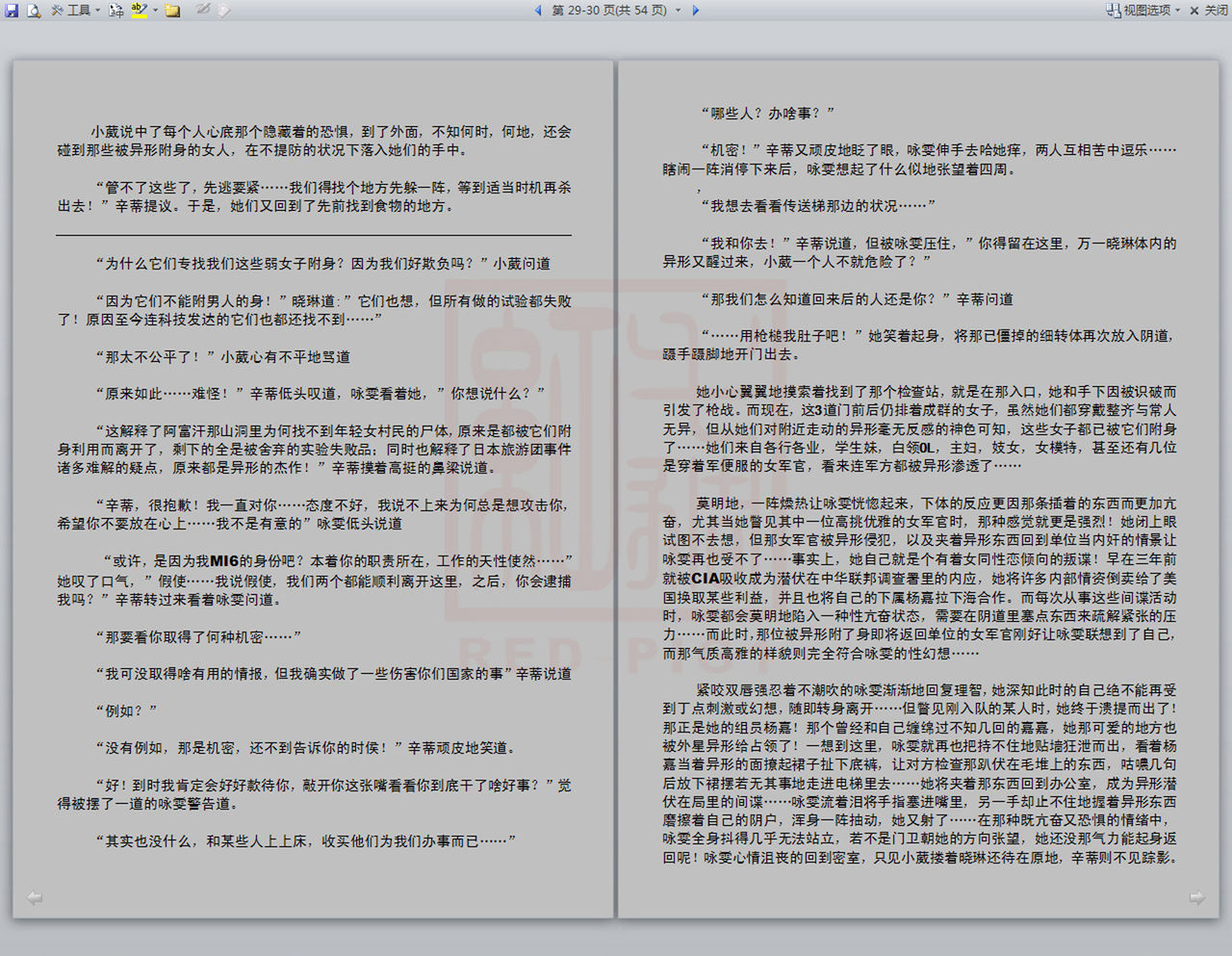Click the grayed-out eraser icon

click(223, 11)
